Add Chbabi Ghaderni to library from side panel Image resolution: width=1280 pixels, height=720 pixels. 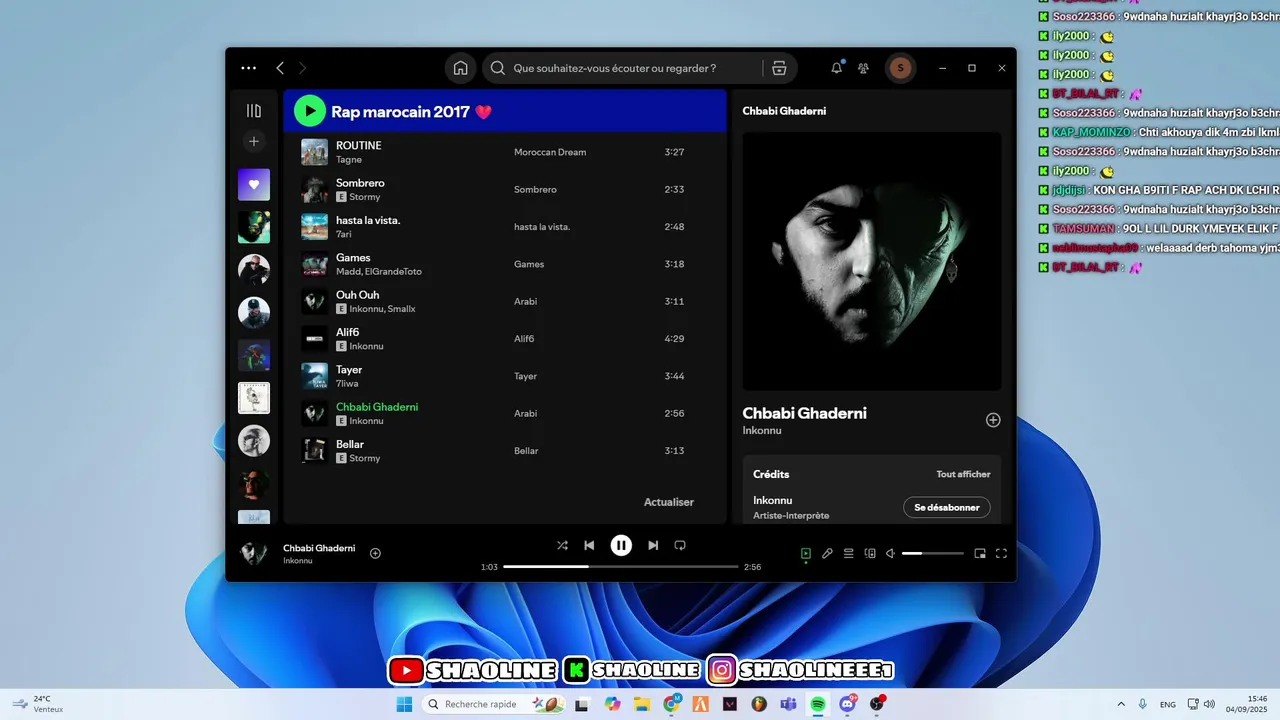[993, 420]
